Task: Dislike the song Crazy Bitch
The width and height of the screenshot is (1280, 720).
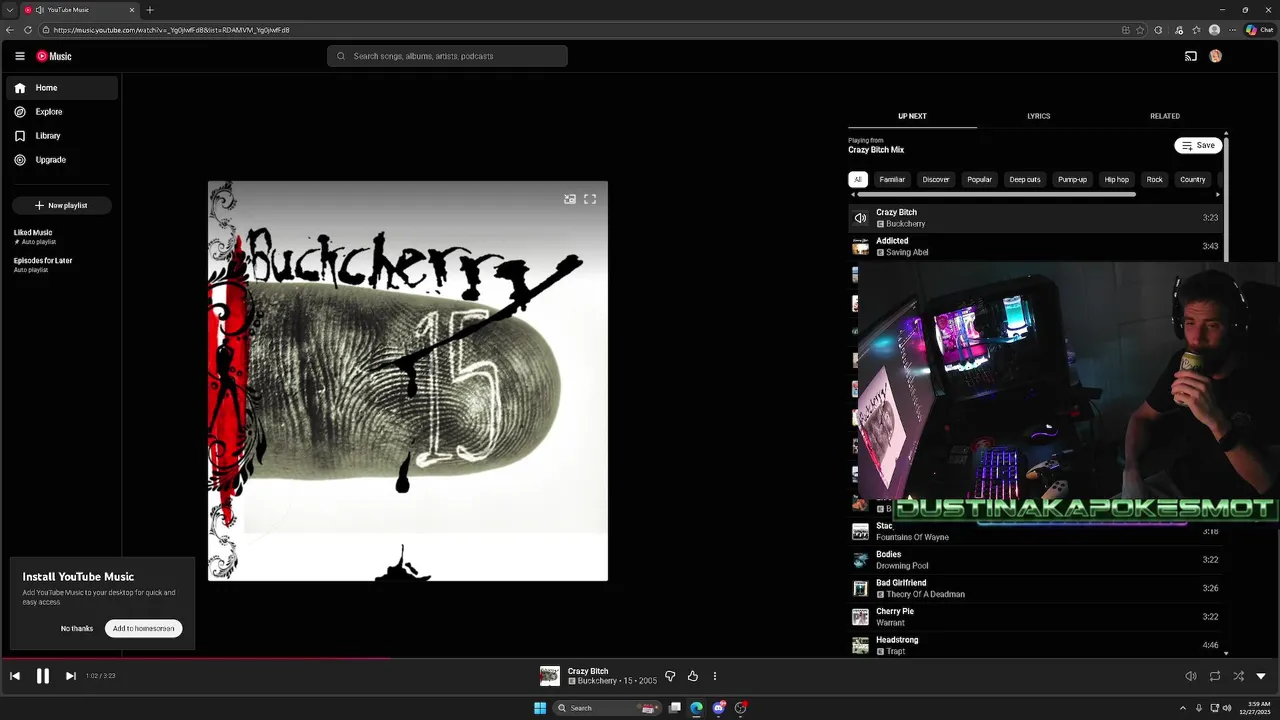Action: [670, 676]
